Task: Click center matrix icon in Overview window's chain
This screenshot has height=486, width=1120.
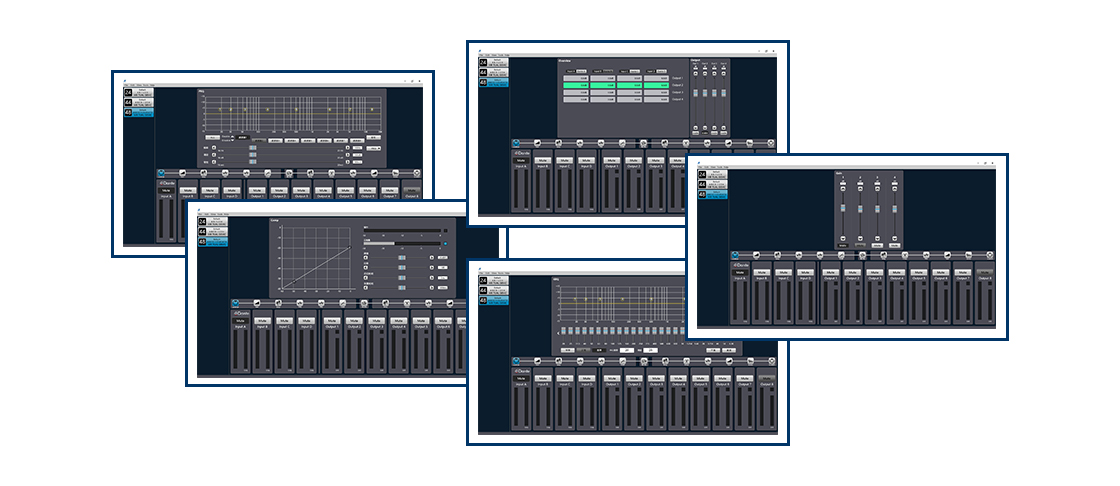Action: coord(643,143)
